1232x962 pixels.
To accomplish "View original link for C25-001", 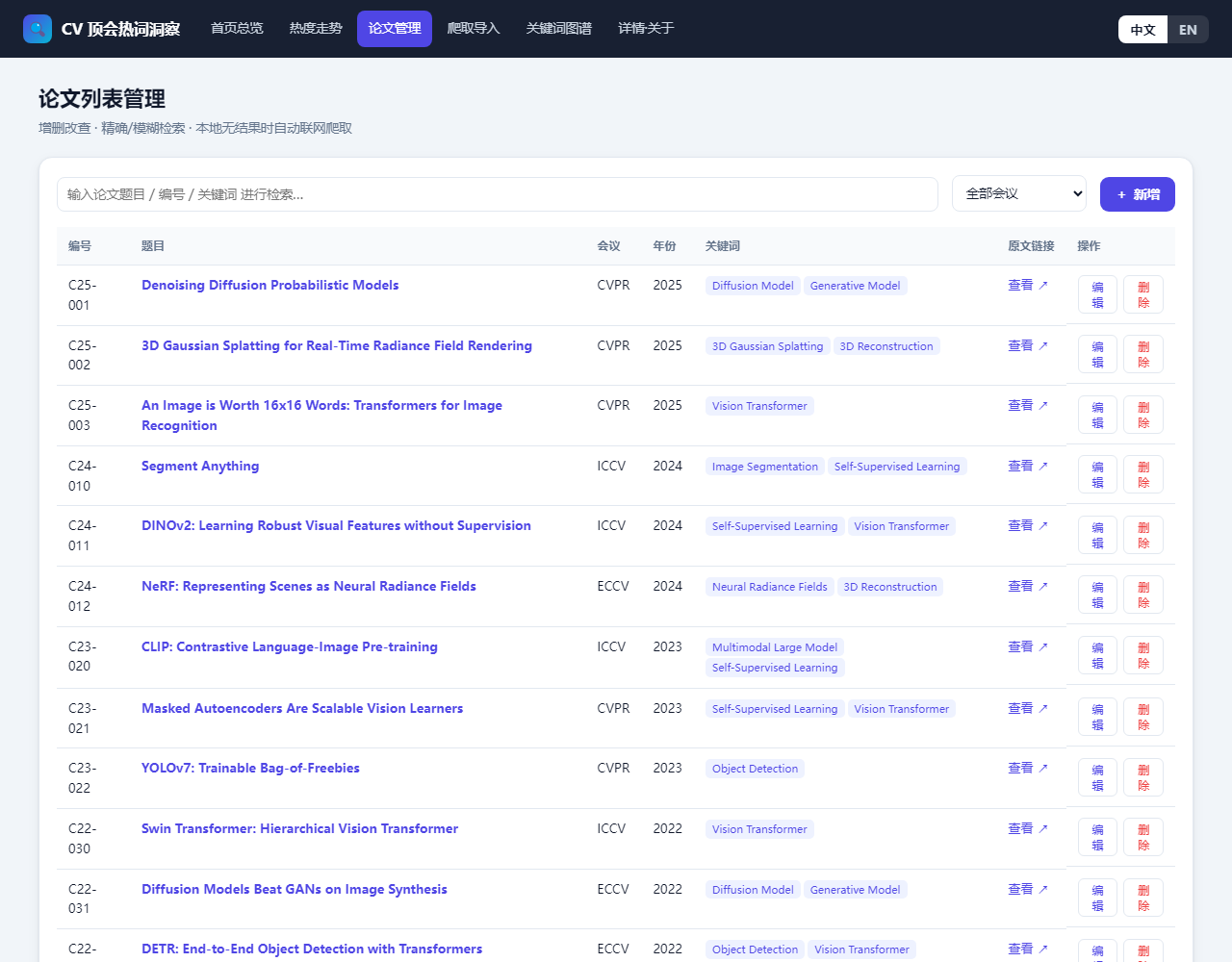I will point(1028,285).
